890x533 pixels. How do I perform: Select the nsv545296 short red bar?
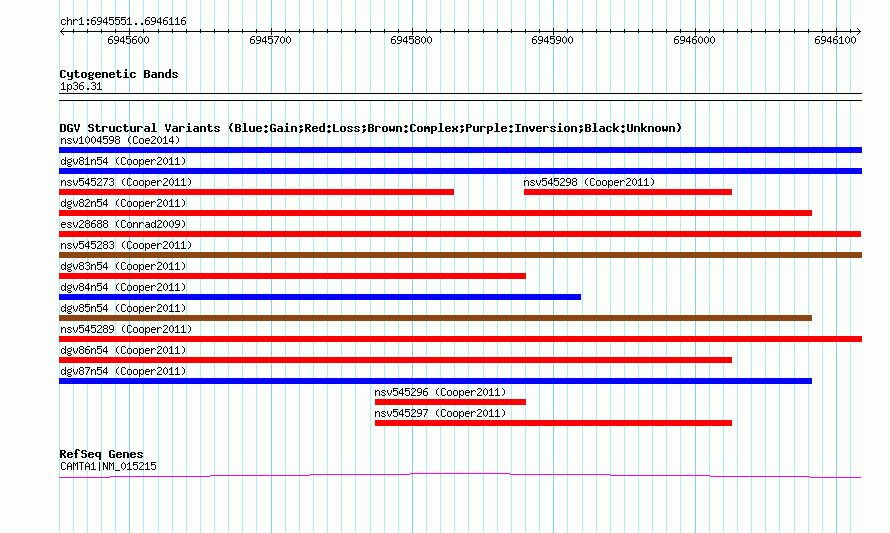point(450,402)
